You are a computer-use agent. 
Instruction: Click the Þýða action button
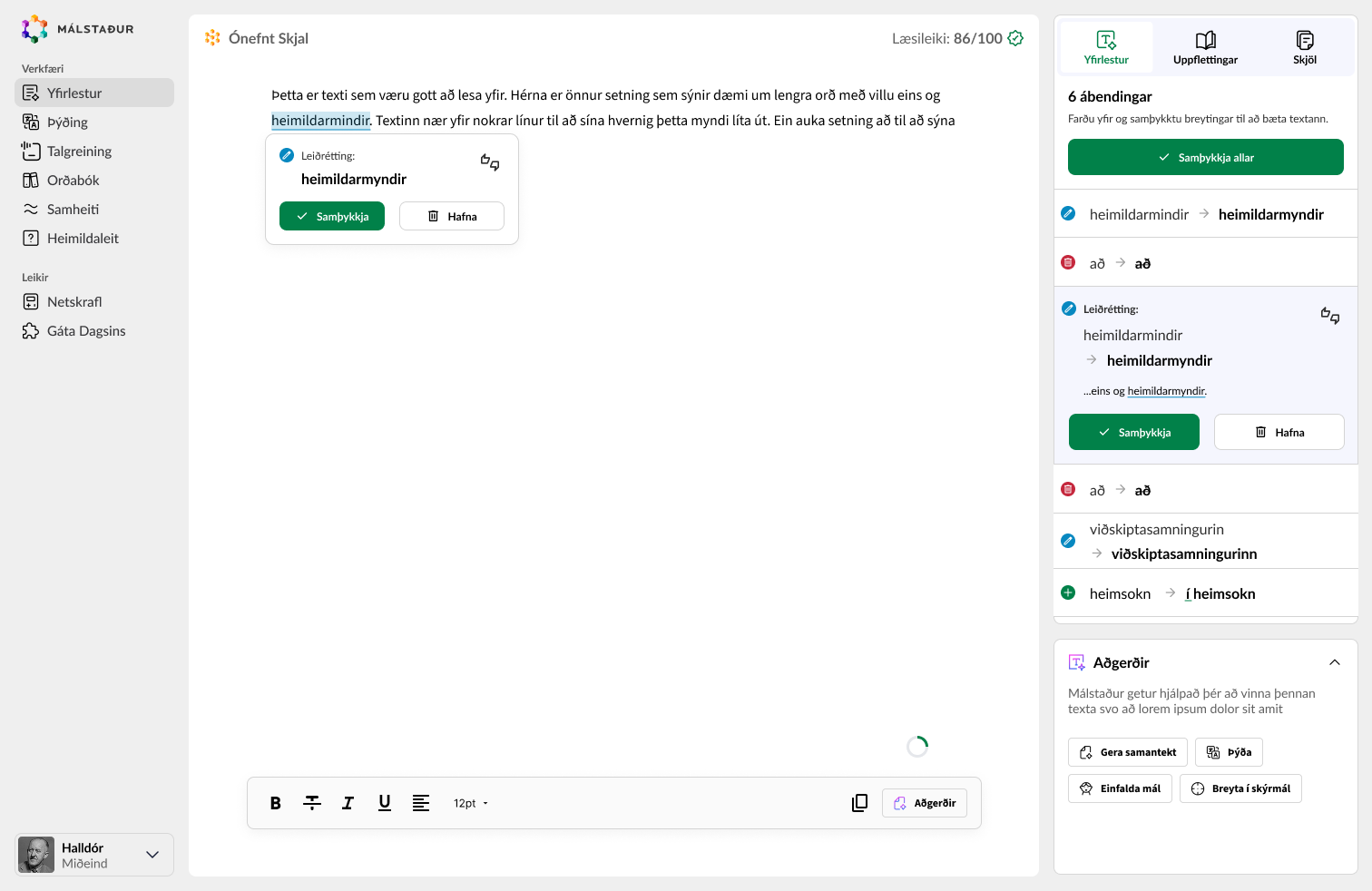[1230, 752]
